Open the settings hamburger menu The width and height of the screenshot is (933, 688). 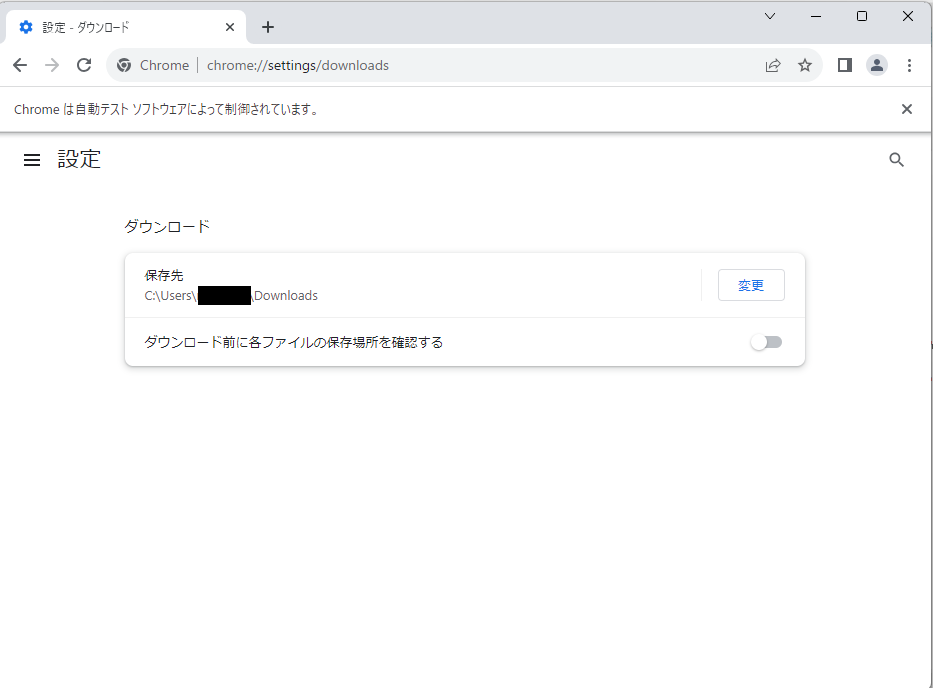pos(31,159)
